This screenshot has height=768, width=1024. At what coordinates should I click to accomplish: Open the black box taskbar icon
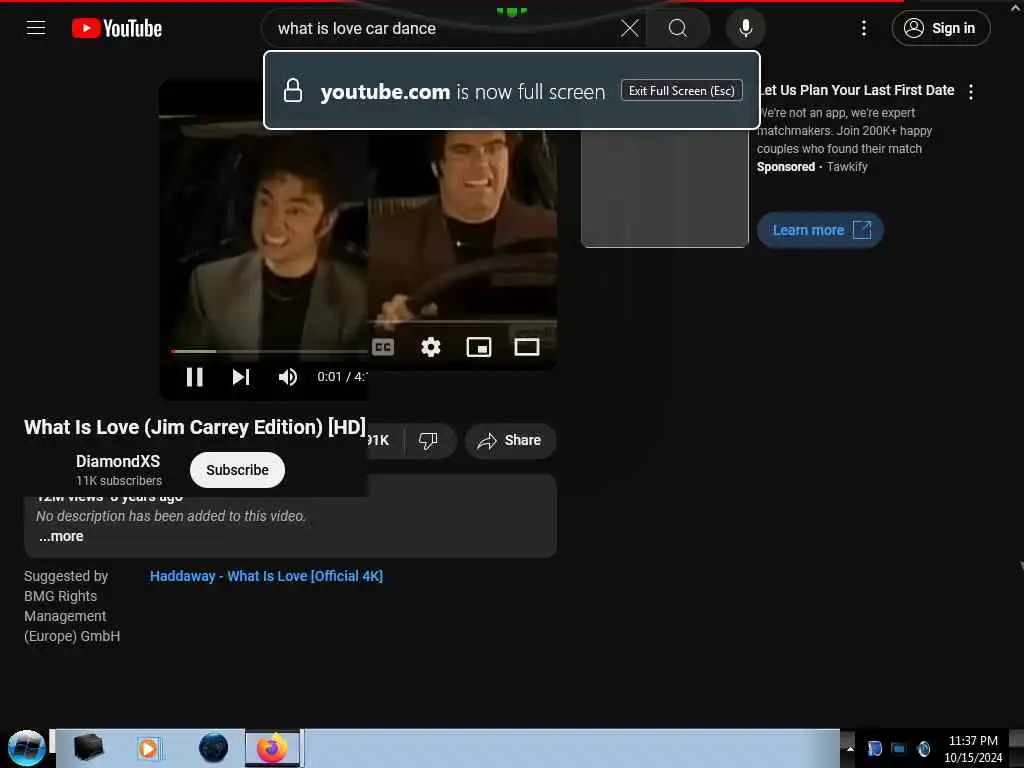click(88, 747)
